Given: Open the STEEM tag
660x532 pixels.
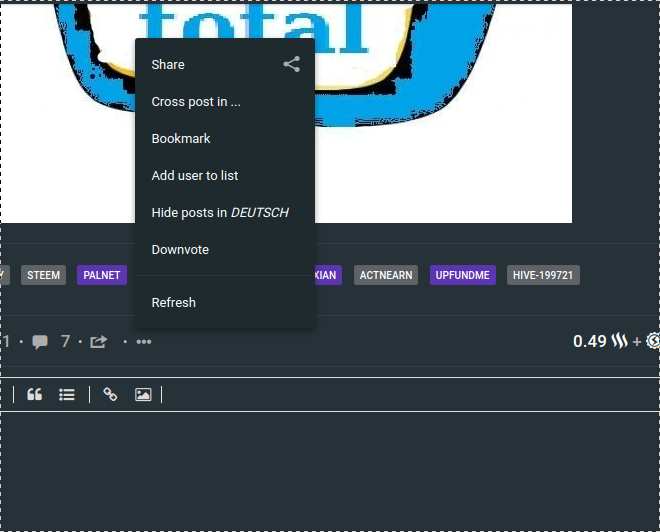Looking at the screenshot, I should (43, 275).
